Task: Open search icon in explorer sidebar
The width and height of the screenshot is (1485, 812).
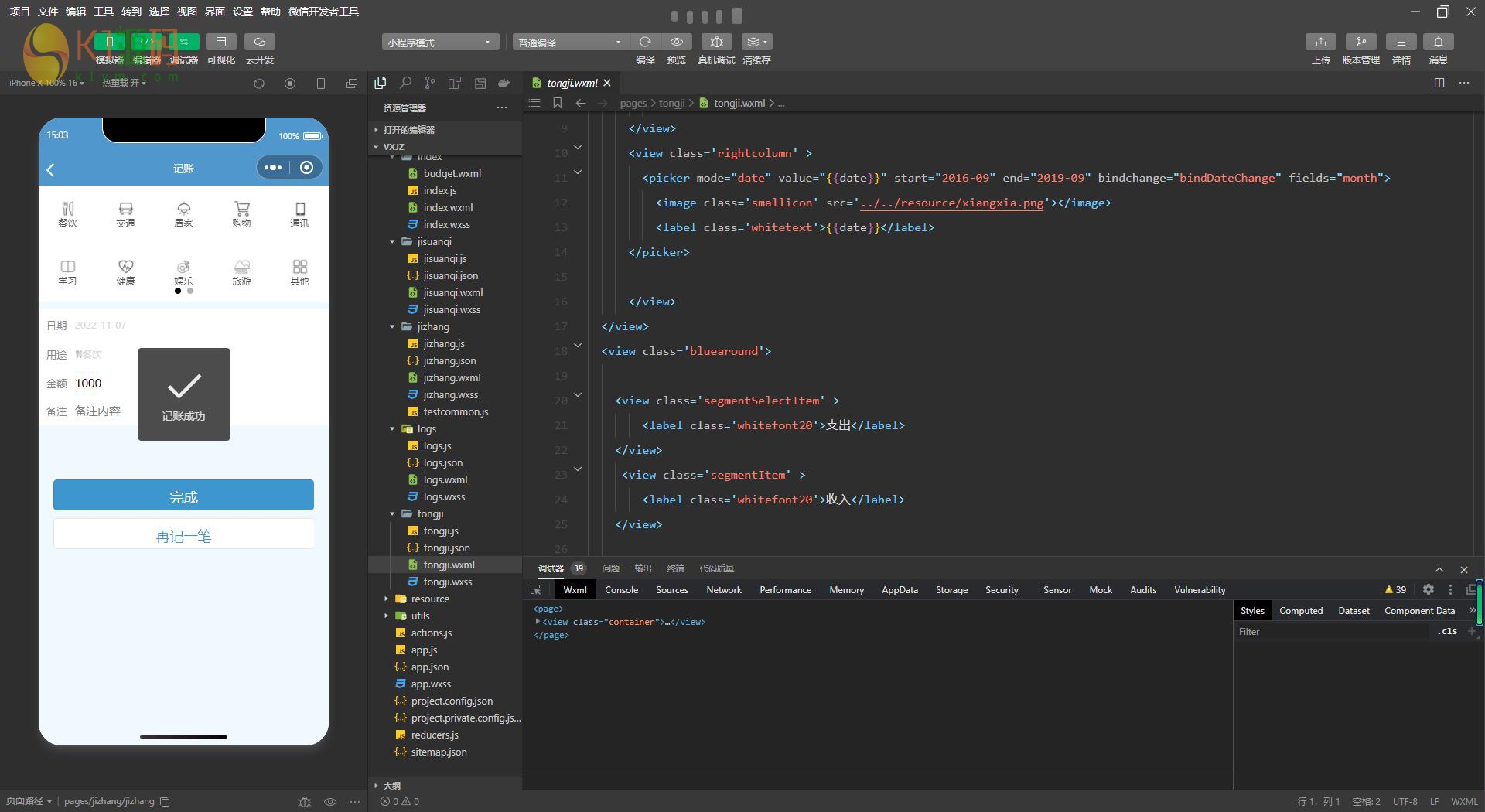Action: (405, 83)
